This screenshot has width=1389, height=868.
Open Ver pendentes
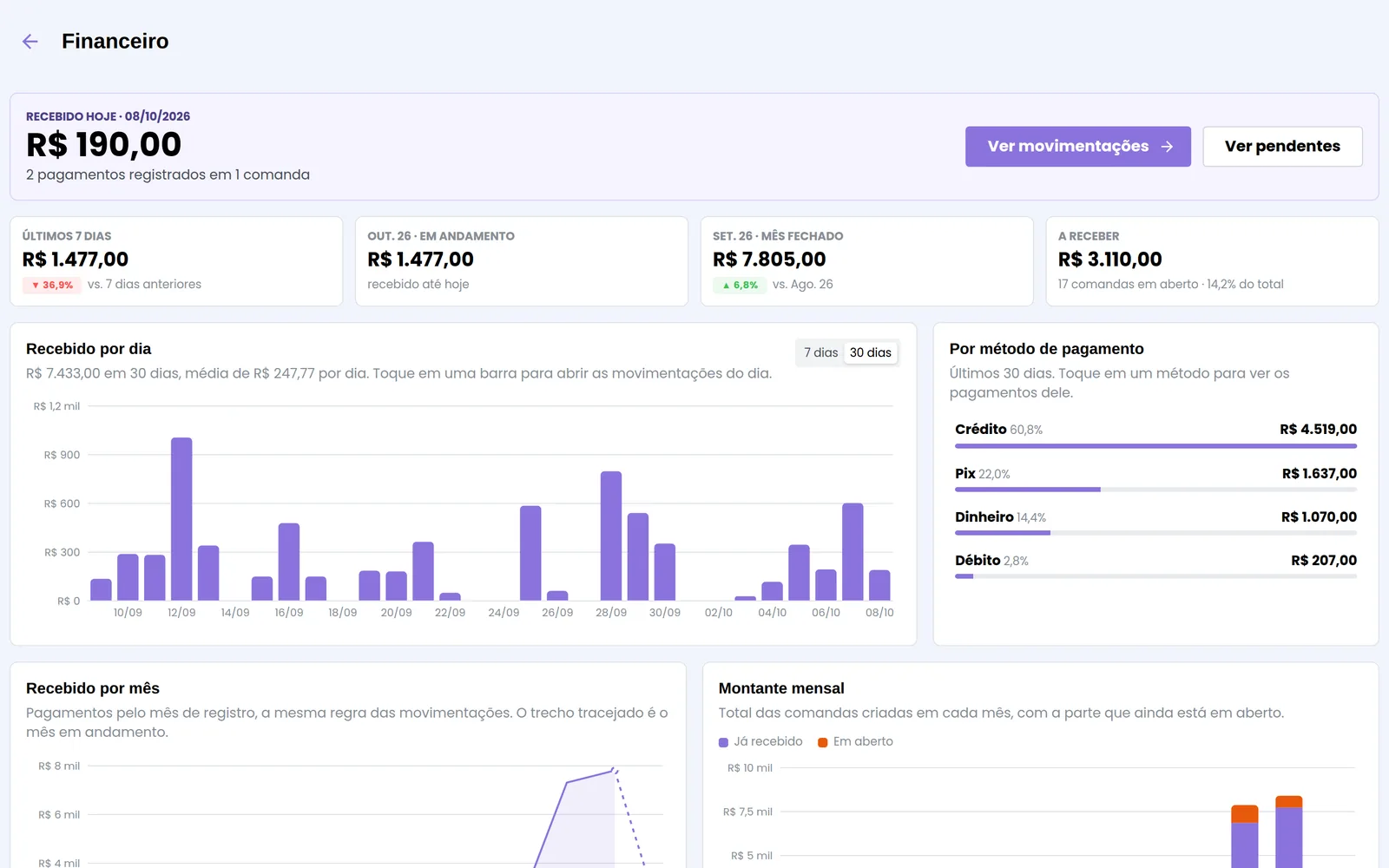pos(1282,147)
